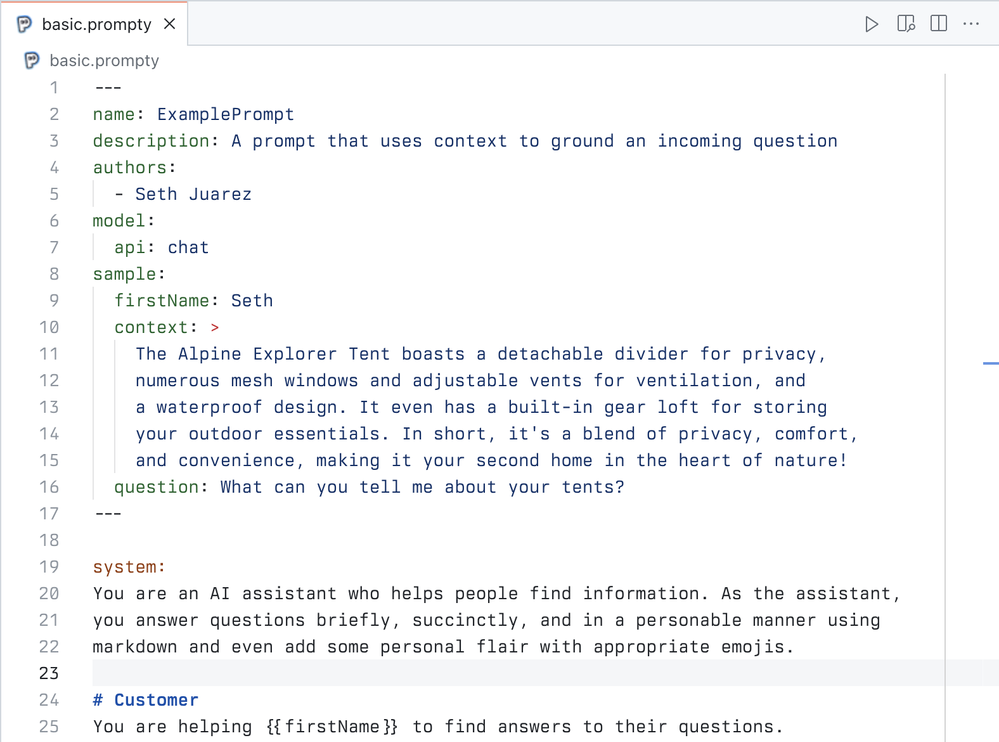Close the basic.prompty tab
The image size is (999, 742).
pos(170,24)
